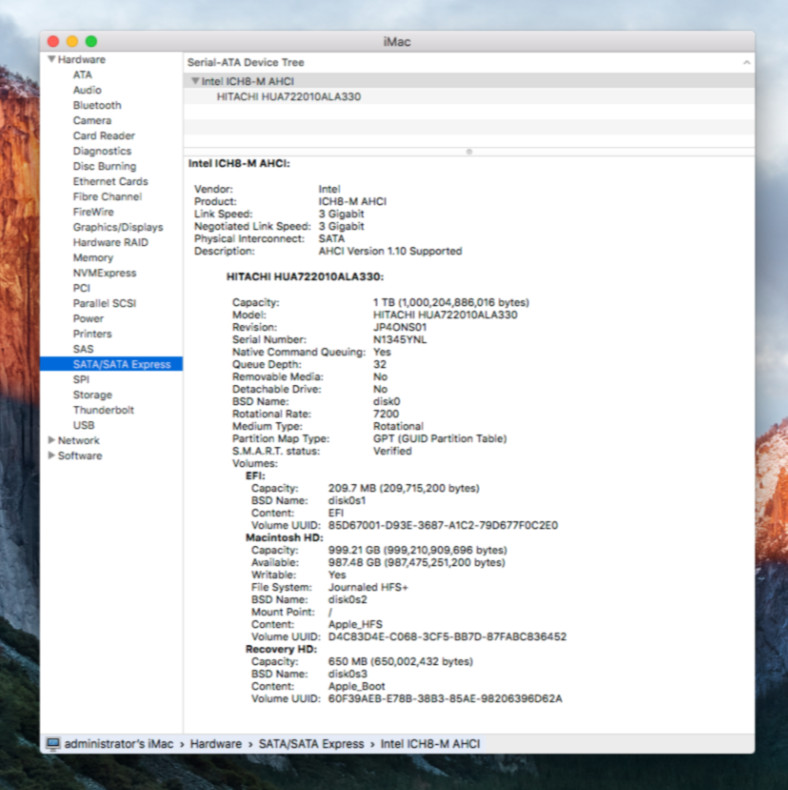Click the computer icon in the path bar
Screen dimensions: 788x790
pyautogui.click(x=53, y=744)
